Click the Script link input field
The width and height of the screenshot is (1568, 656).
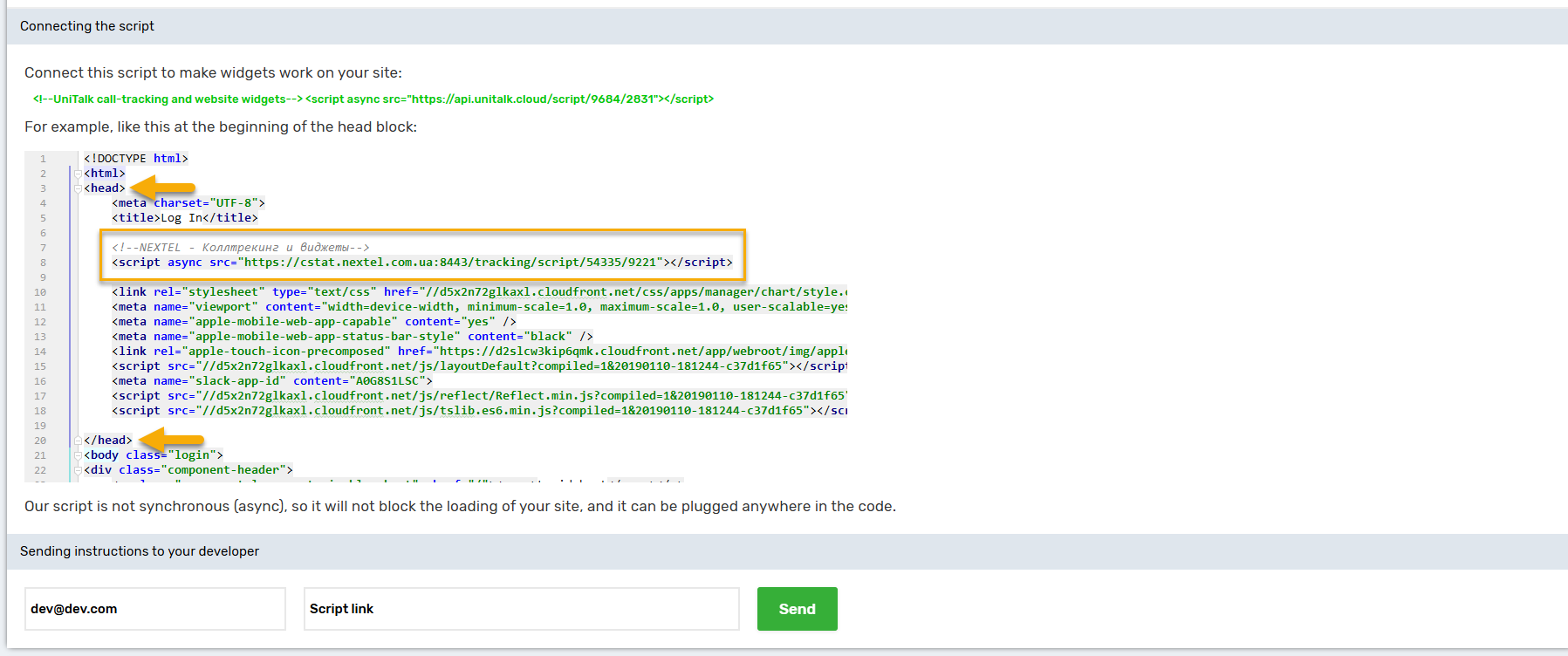(x=521, y=609)
